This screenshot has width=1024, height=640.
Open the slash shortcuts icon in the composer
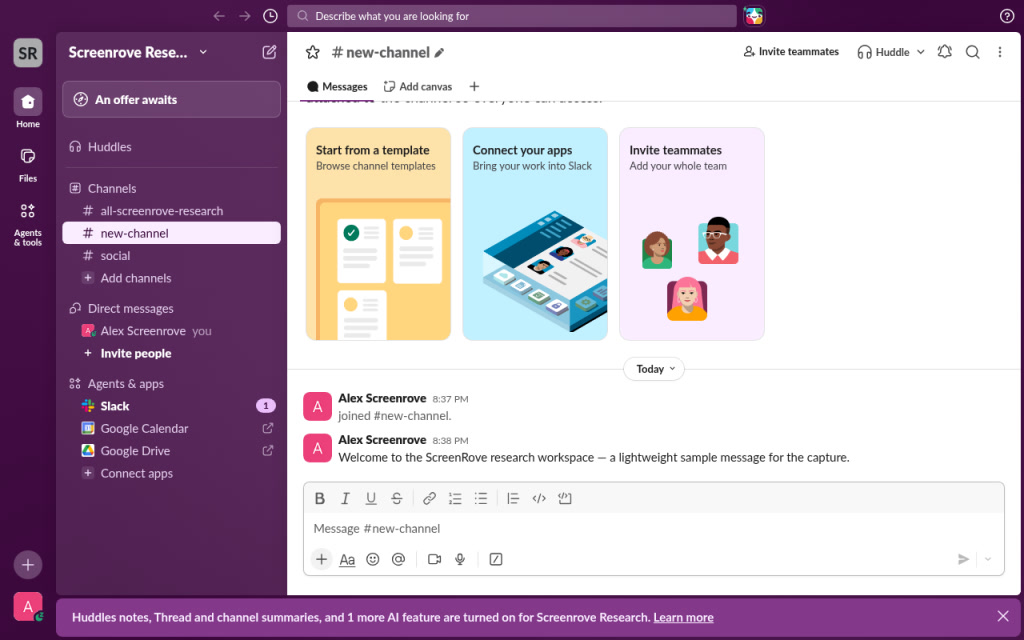point(496,559)
